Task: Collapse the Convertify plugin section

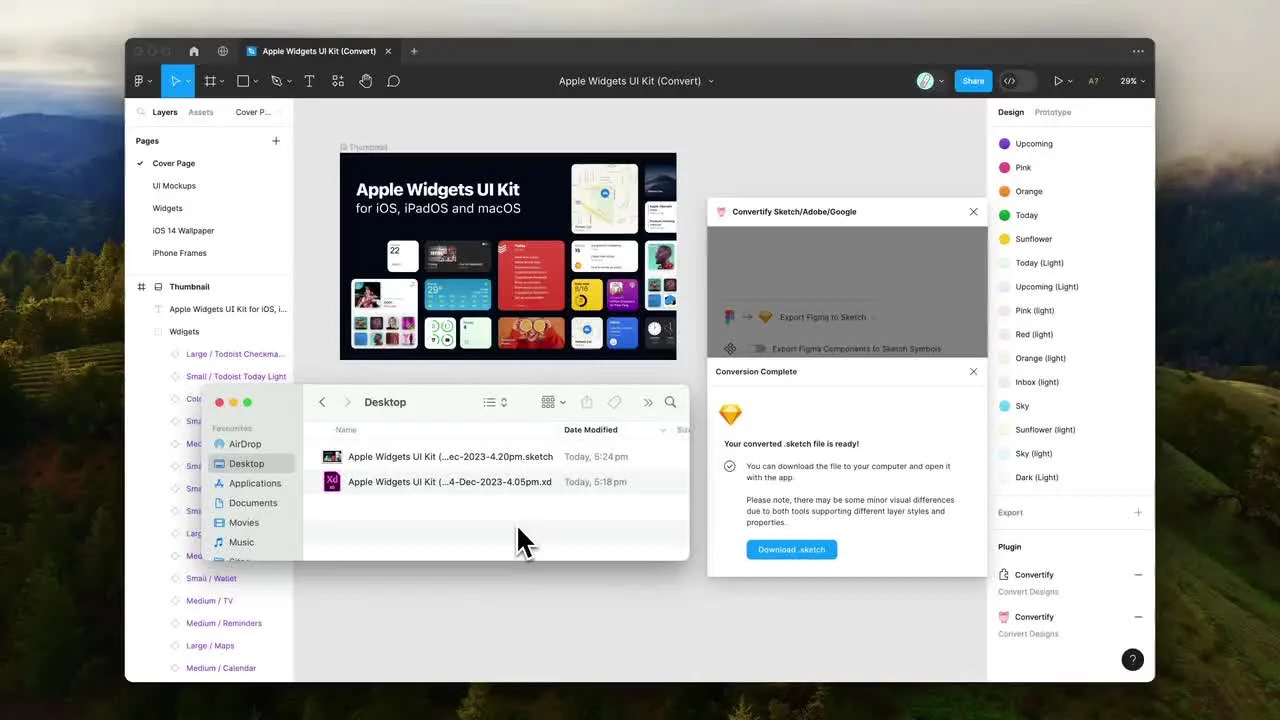Action: coord(1138,575)
